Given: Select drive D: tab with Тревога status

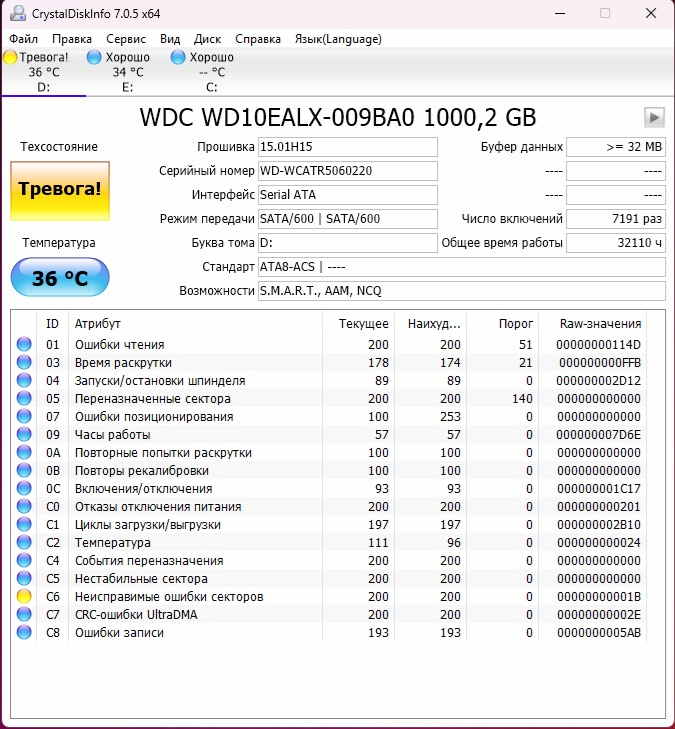Looking at the screenshot, I should [x=44, y=72].
